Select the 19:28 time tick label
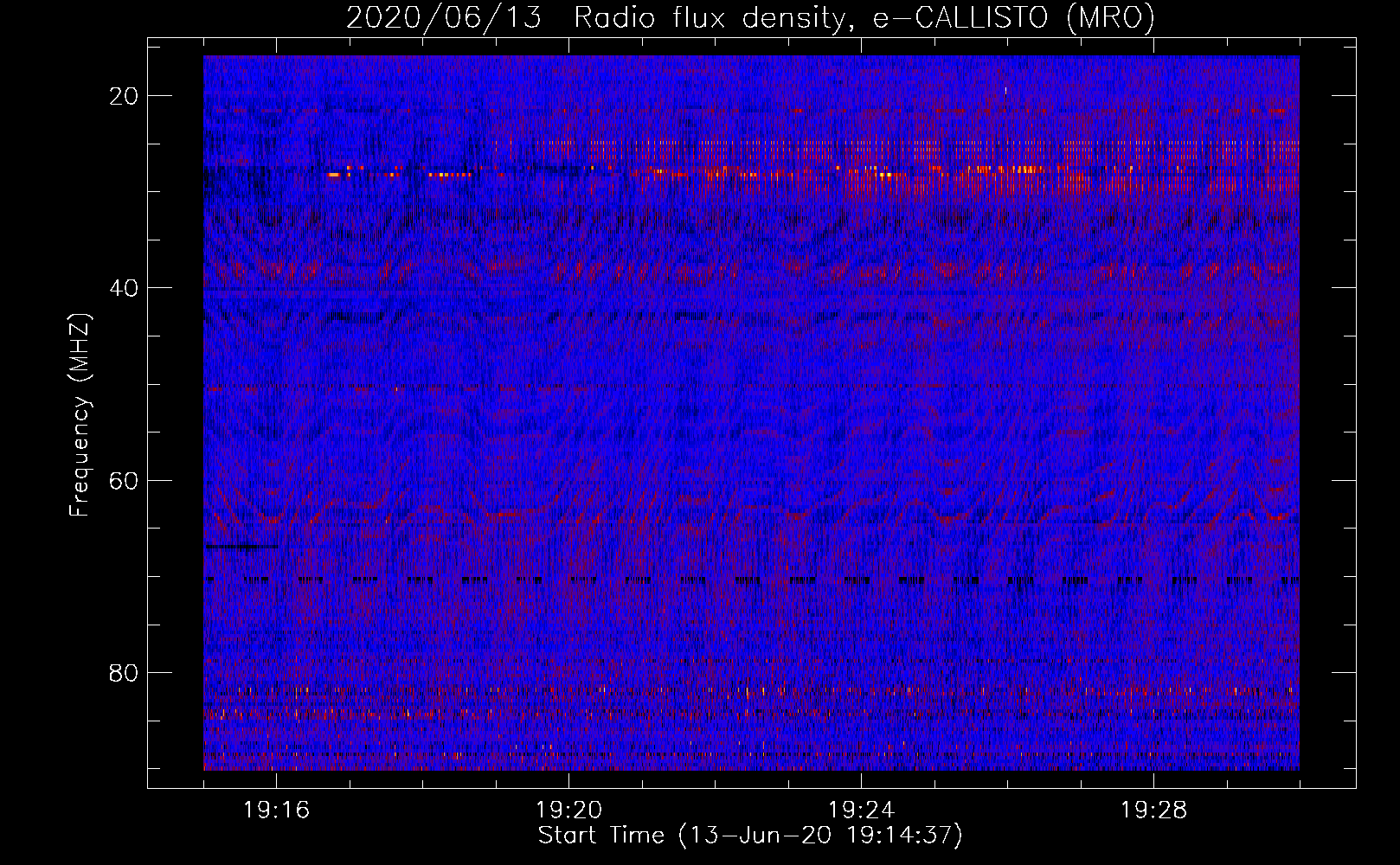 [x=1153, y=811]
